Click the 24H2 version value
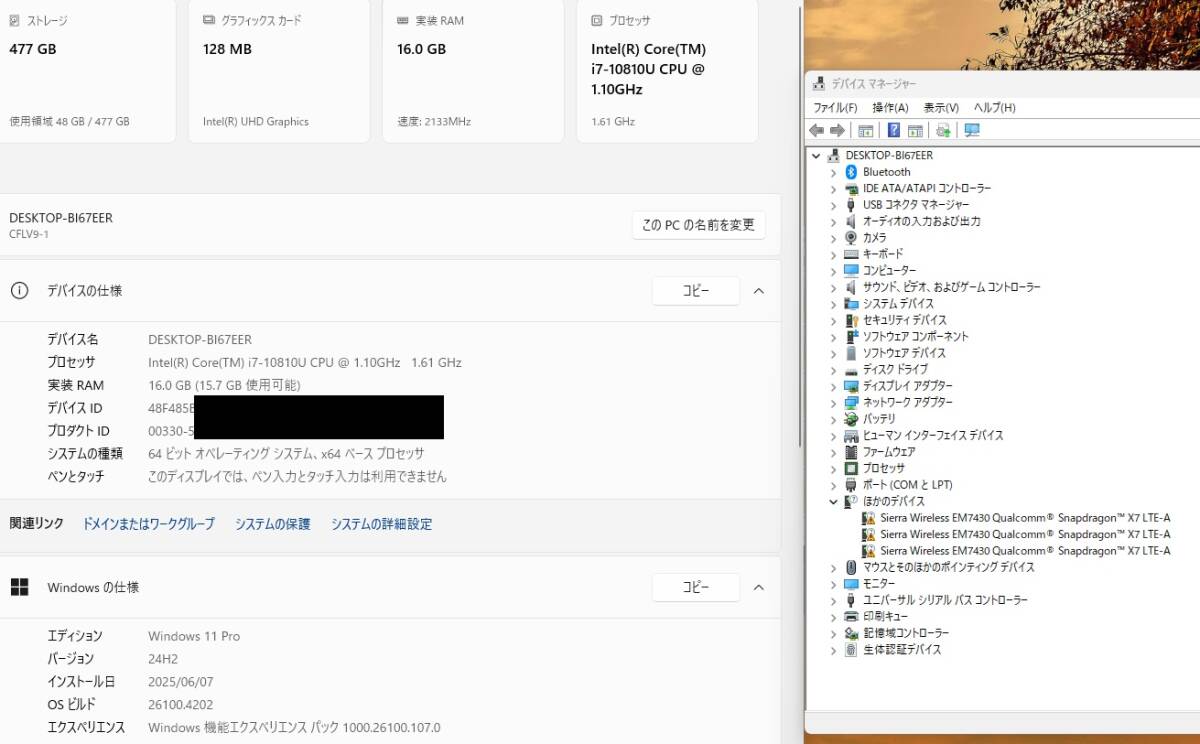 tap(161, 659)
